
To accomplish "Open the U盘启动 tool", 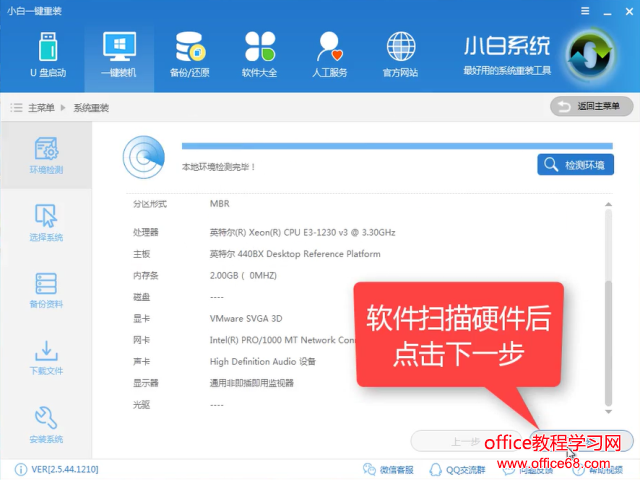I will 48,54.
